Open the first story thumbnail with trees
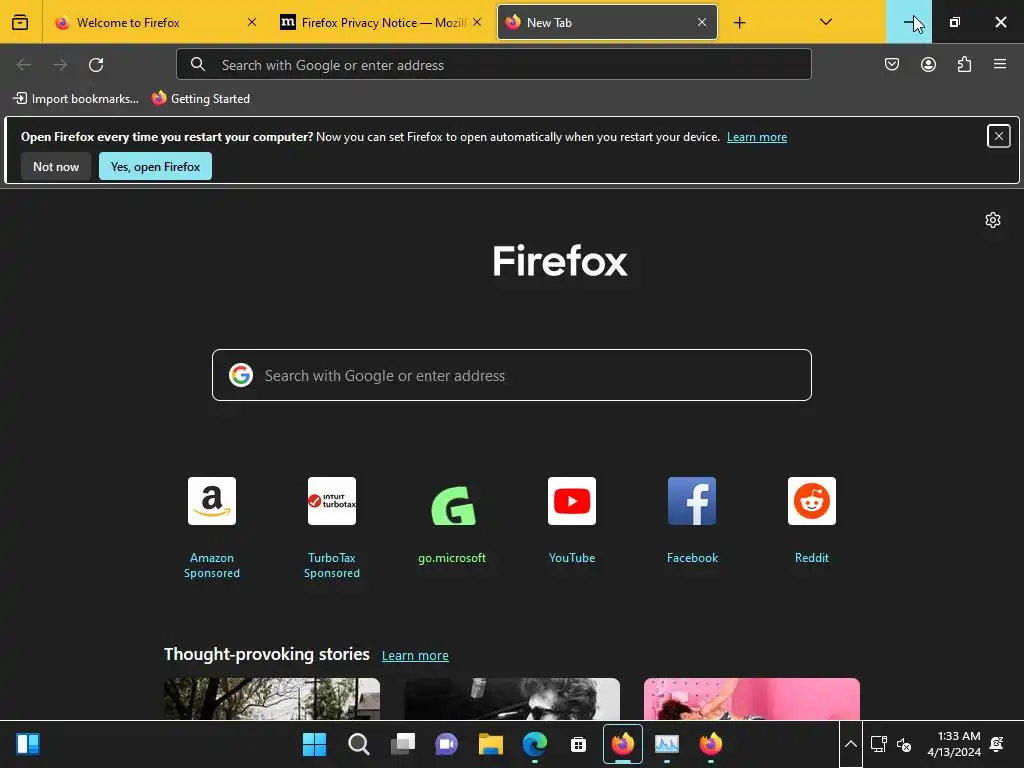Viewport: 1024px width, 768px height. pyautogui.click(x=272, y=699)
